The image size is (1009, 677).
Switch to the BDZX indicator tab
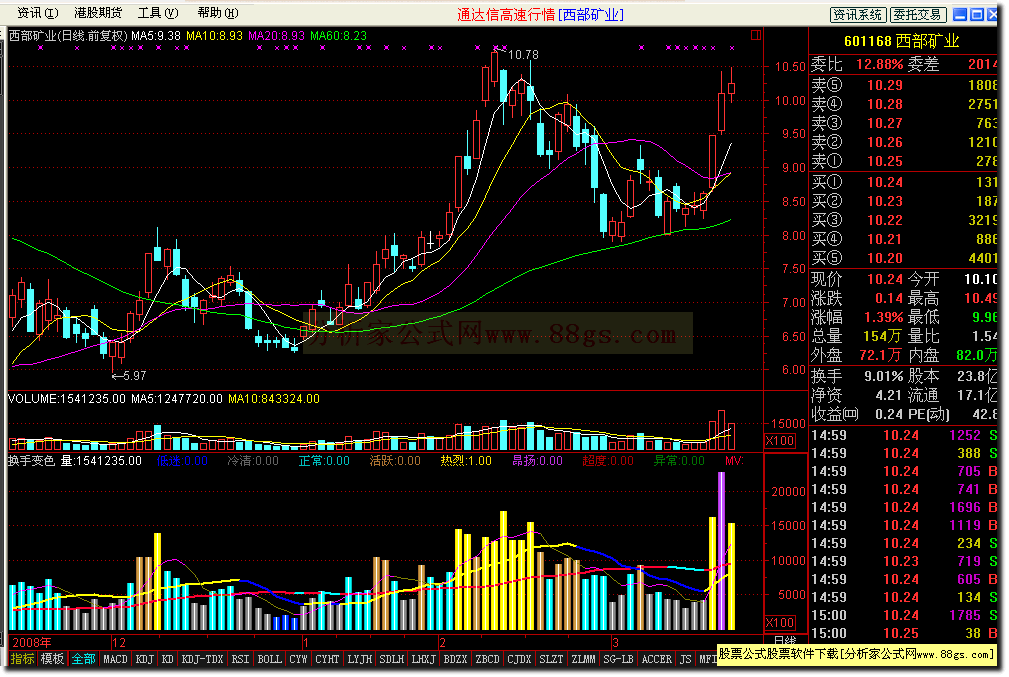coord(455,659)
